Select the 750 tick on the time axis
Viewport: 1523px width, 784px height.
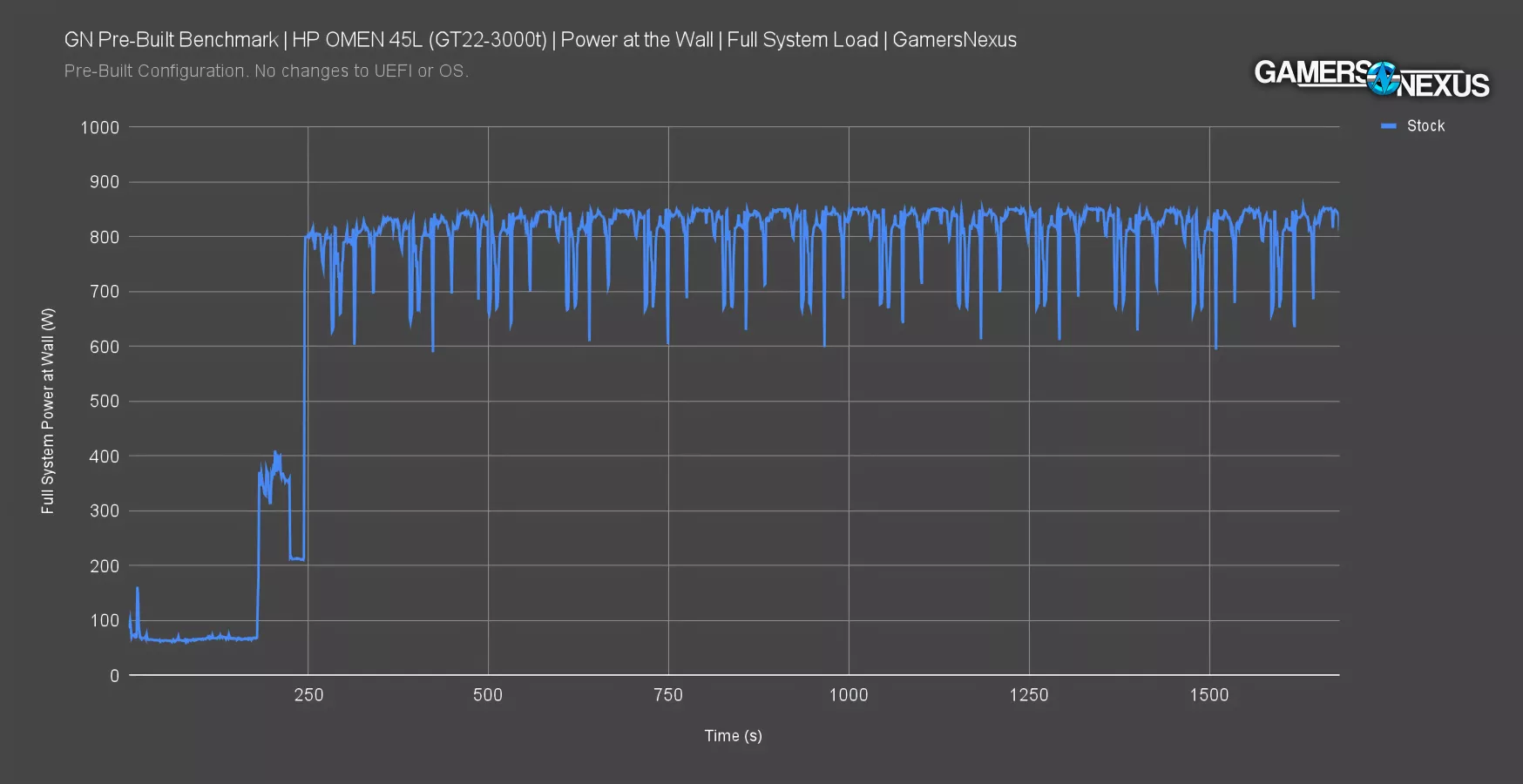coord(668,695)
